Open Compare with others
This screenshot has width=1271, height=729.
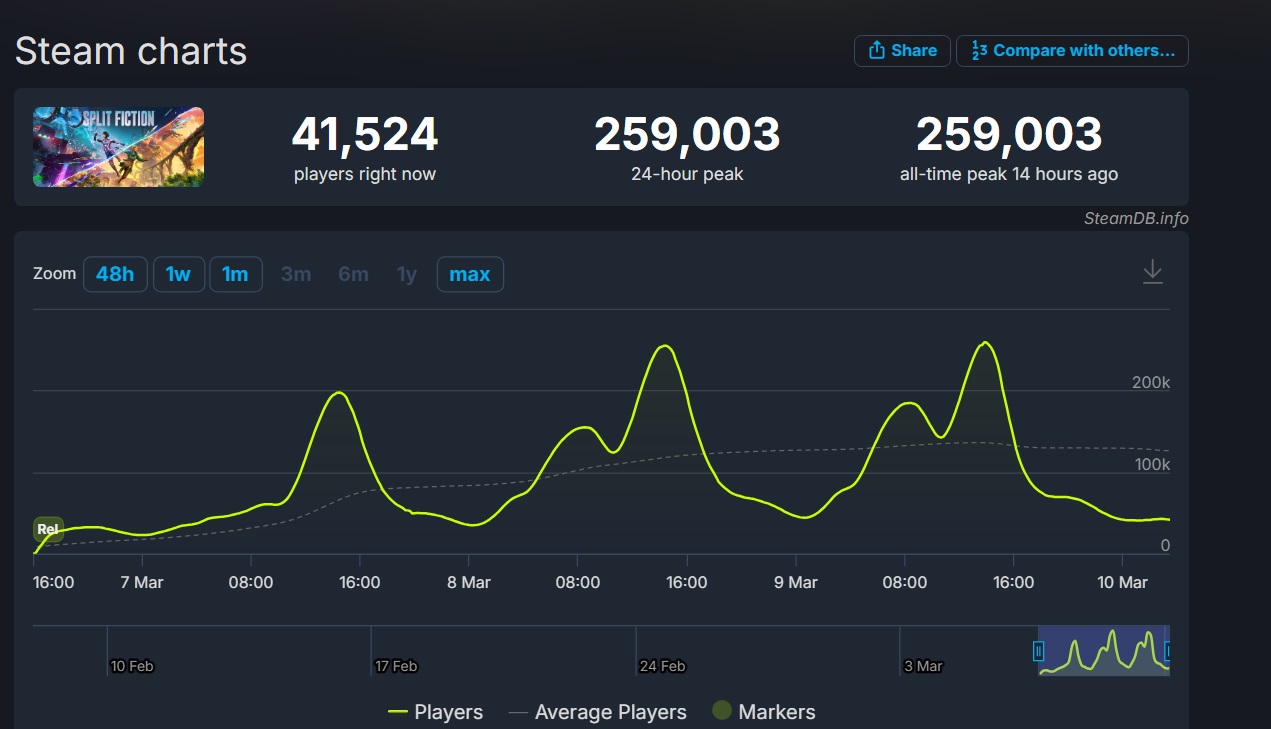(x=1072, y=50)
